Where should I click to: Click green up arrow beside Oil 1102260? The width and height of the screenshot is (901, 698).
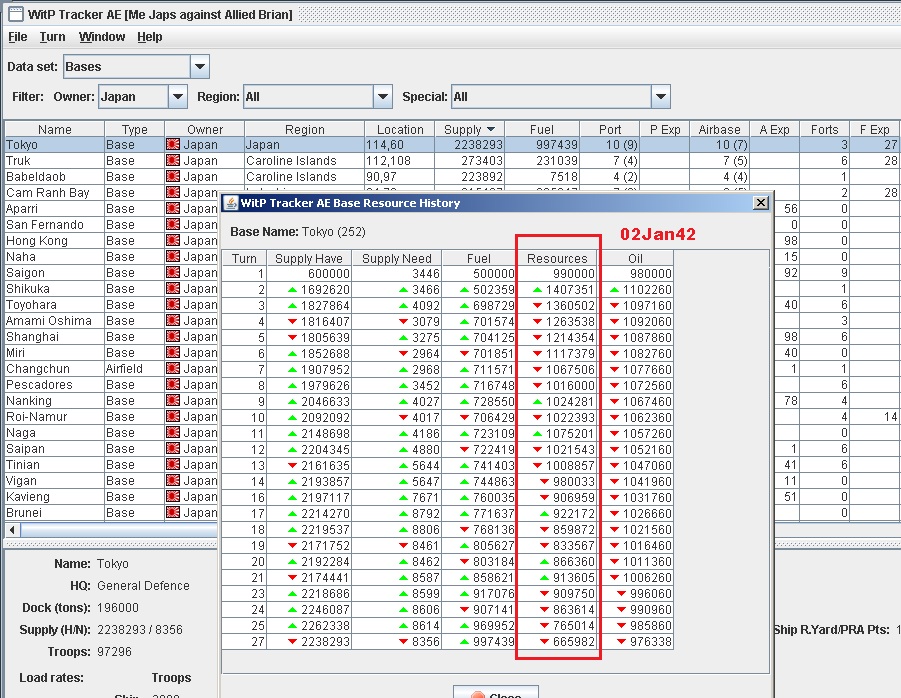coord(614,290)
